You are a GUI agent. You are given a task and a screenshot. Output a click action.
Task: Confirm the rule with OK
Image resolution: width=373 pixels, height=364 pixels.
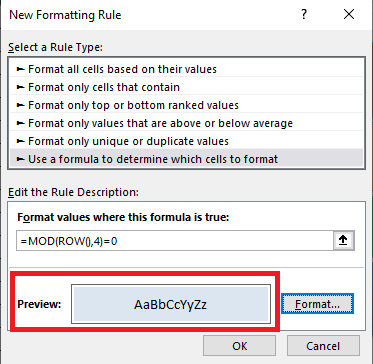[239, 345]
